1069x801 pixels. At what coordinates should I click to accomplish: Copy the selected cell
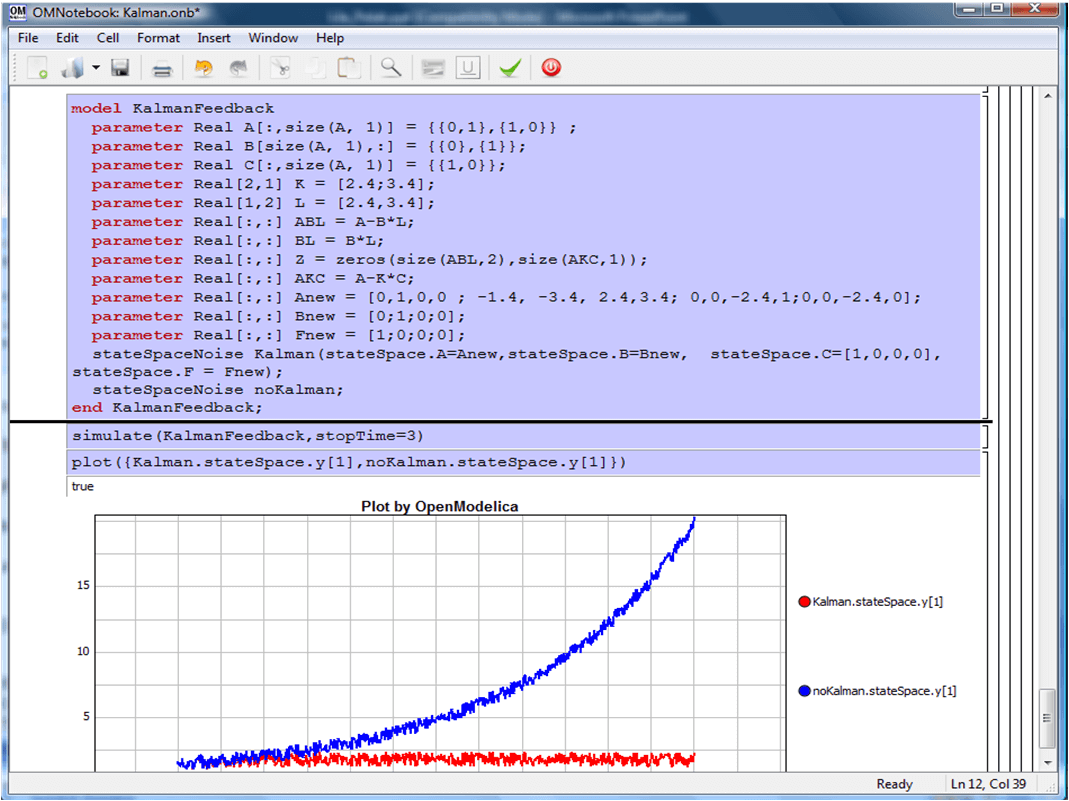(x=313, y=67)
